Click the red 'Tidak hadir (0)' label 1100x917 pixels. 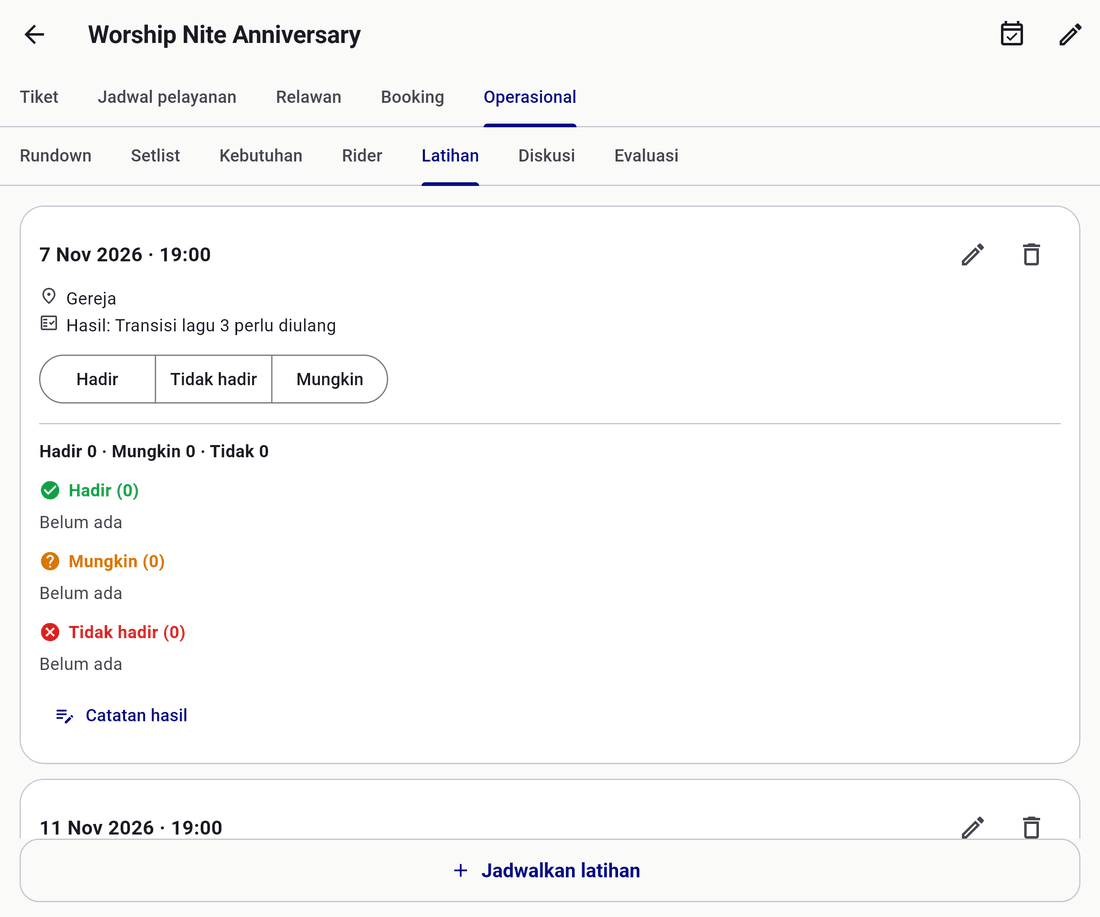pyautogui.click(x=127, y=632)
